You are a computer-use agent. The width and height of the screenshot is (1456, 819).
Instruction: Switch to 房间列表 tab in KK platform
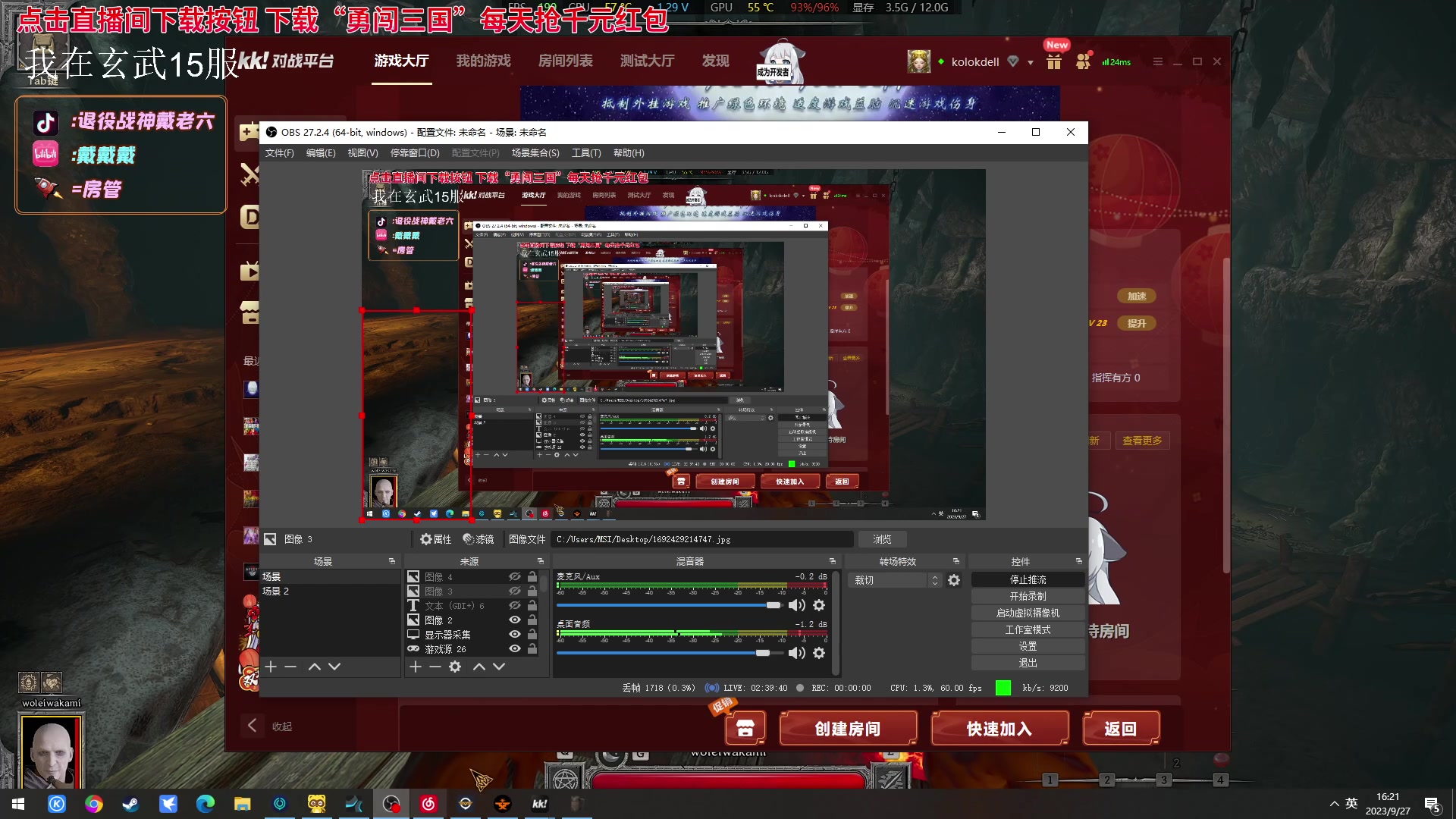click(566, 61)
